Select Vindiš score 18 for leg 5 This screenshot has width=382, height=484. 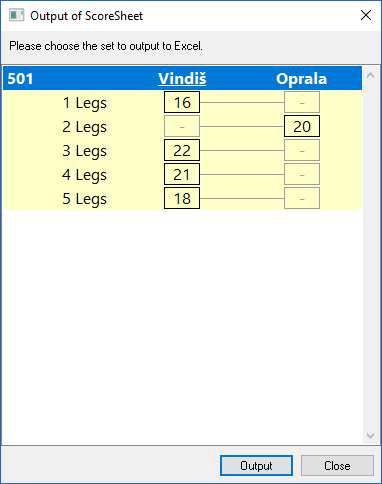tap(182, 198)
